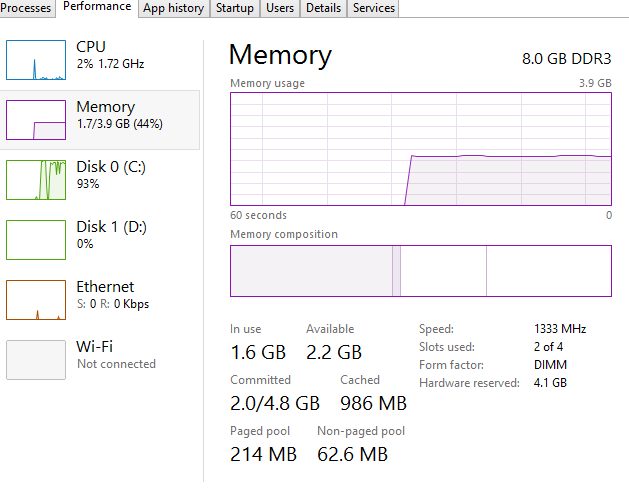Image resolution: width=629 pixels, height=495 pixels.
Task: Click the Memory heading title
Action: 280,55
